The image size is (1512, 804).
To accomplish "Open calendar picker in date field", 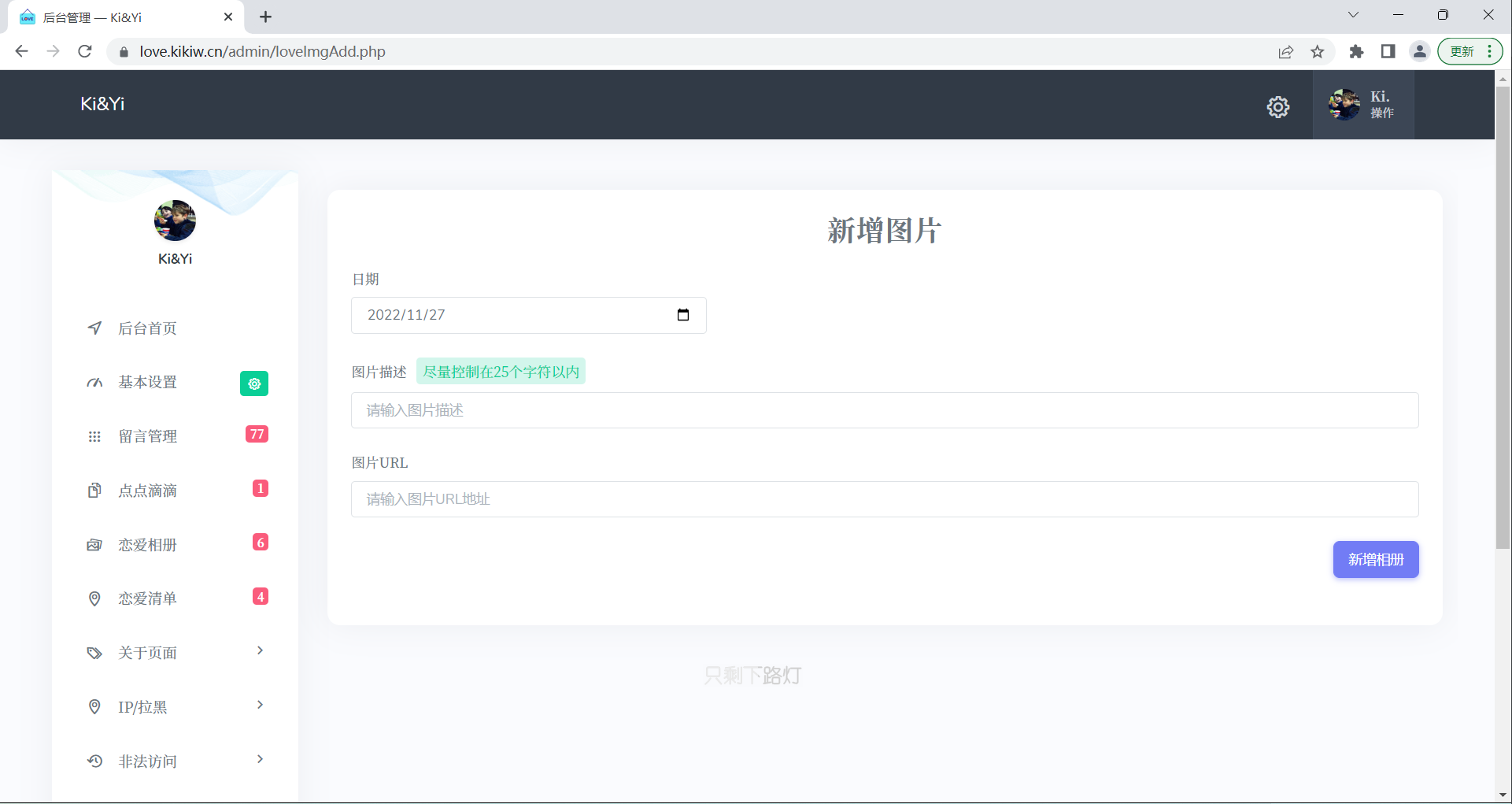I will 682,315.
